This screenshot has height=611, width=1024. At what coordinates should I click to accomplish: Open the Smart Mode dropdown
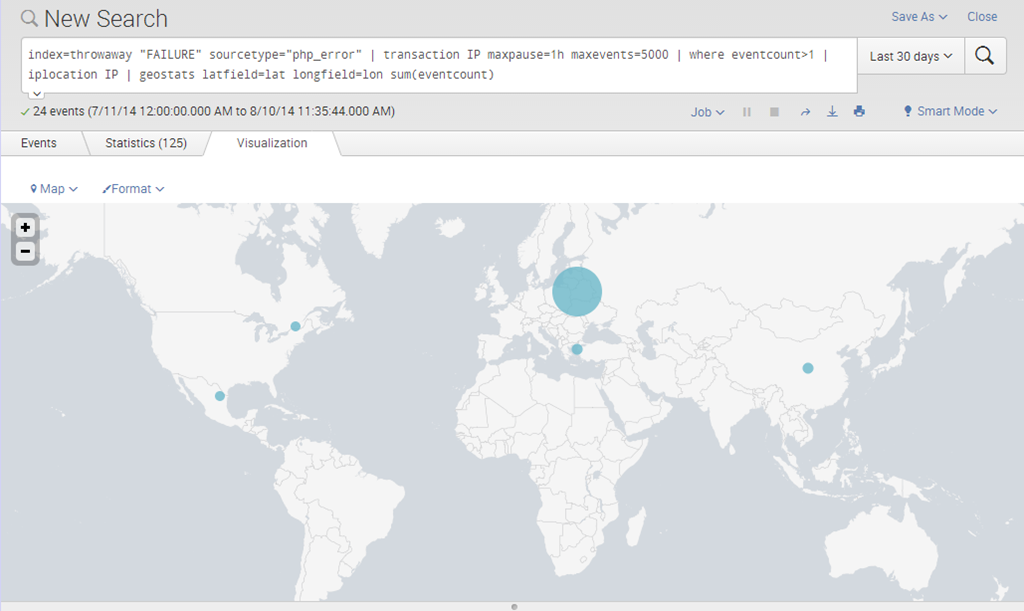tap(950, 112)
